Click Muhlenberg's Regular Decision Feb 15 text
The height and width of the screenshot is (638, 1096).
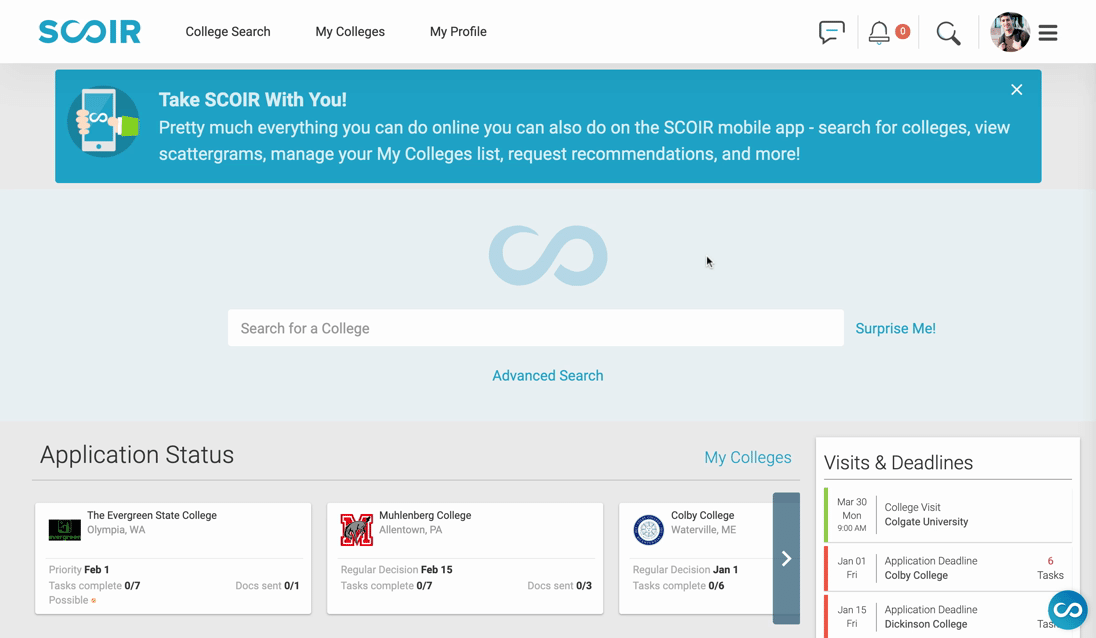(x=396, y=570)
